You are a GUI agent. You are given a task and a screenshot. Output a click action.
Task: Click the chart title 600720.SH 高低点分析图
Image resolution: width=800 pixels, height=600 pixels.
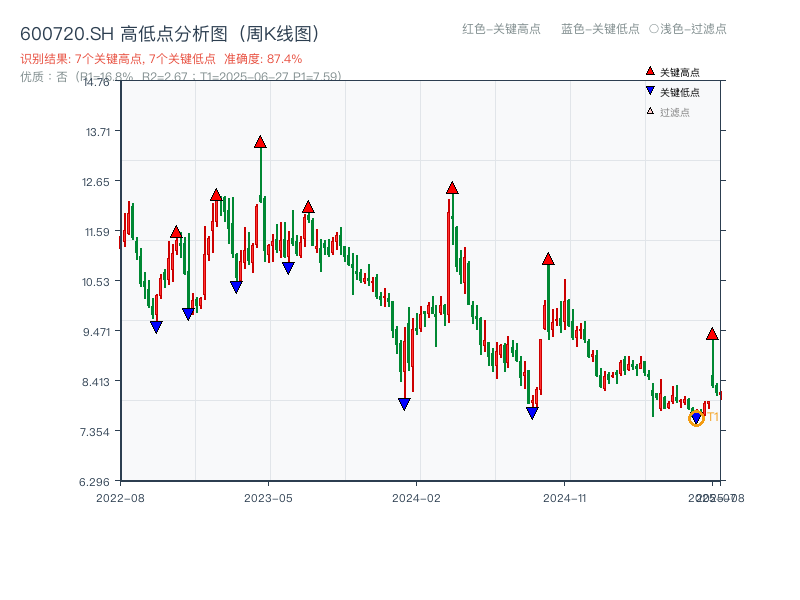tap(170, 34)
